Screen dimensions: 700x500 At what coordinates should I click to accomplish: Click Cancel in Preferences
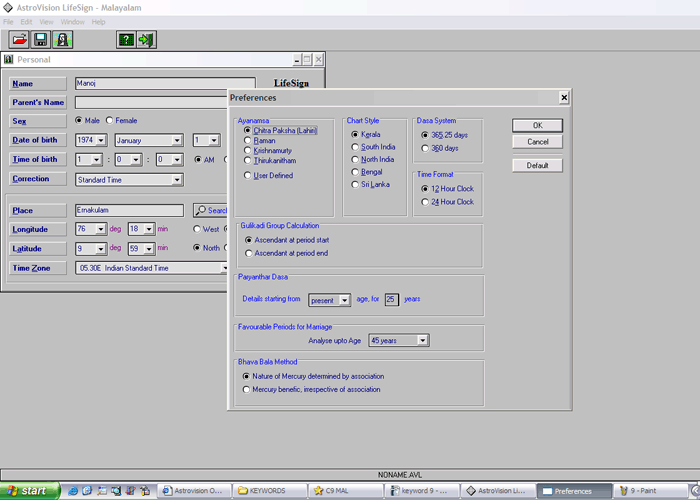(538, 142)
